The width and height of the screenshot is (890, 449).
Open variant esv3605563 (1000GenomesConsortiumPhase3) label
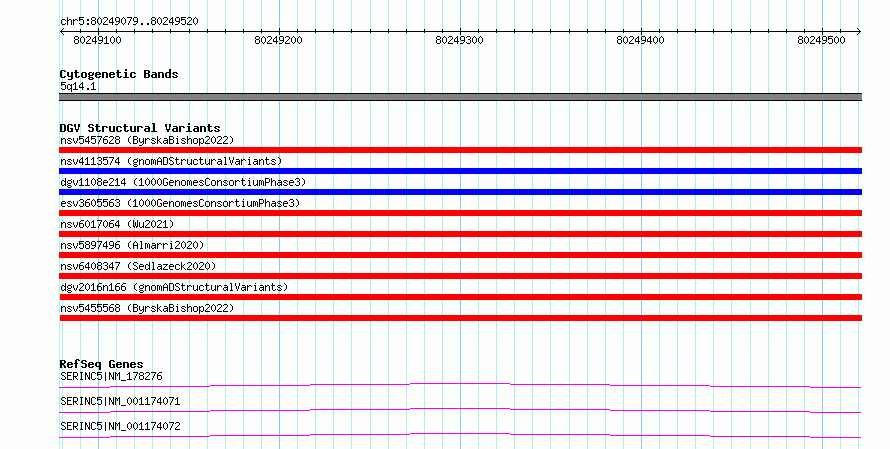(180, 203)
